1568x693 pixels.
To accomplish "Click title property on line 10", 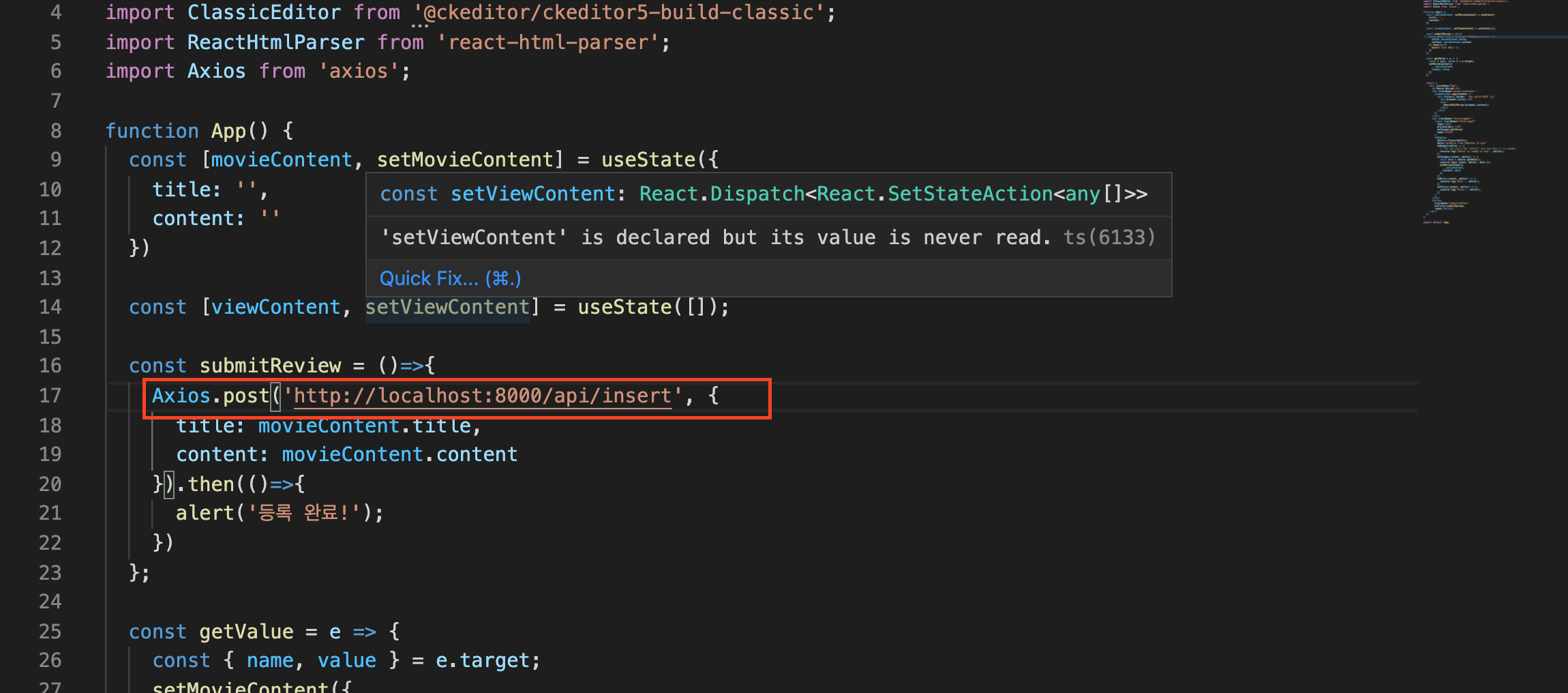I will click(181, 190).
